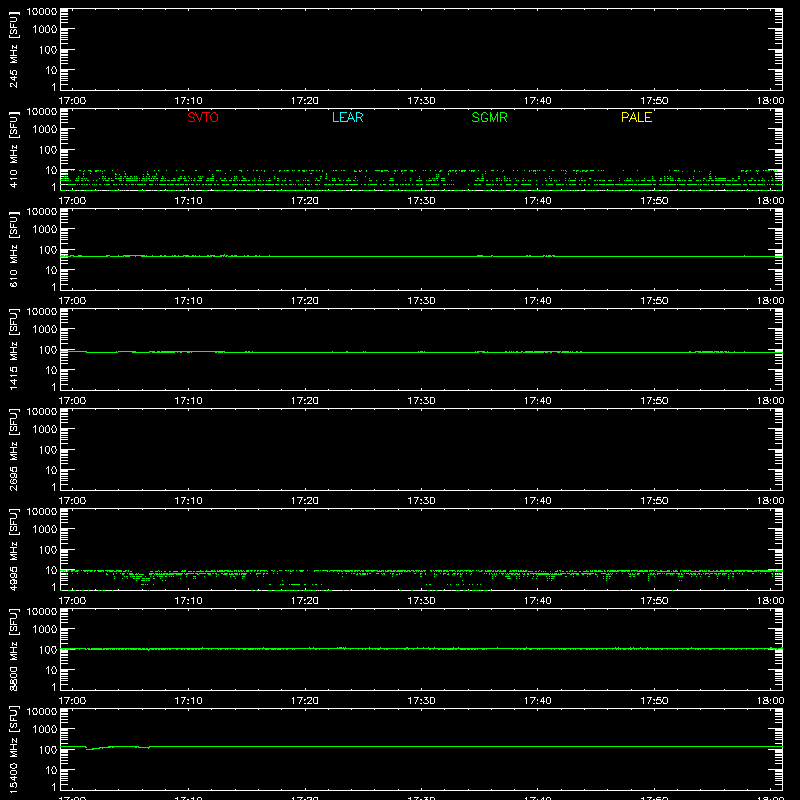Click 17:10 tick under the 410 MHz panel
The width and height of the screenshot is (800, 800).
(188, 201)
